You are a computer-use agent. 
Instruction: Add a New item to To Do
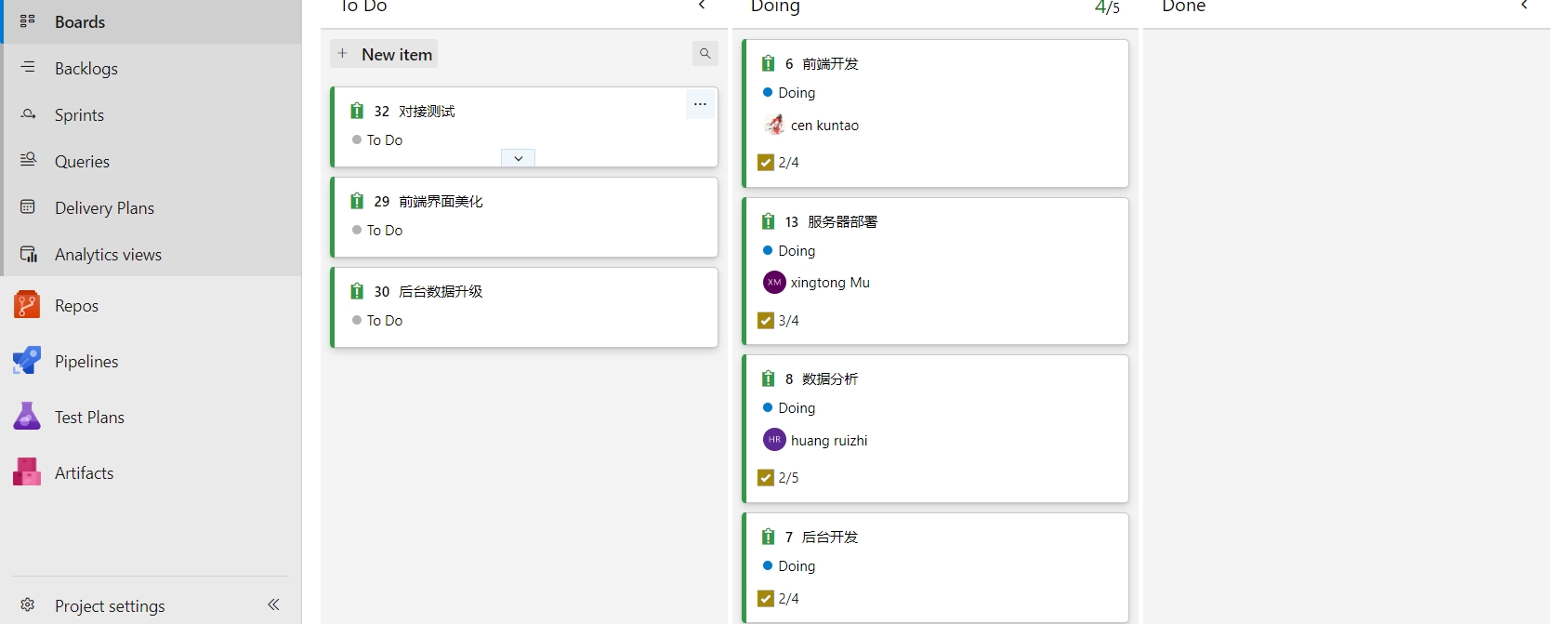384,54
